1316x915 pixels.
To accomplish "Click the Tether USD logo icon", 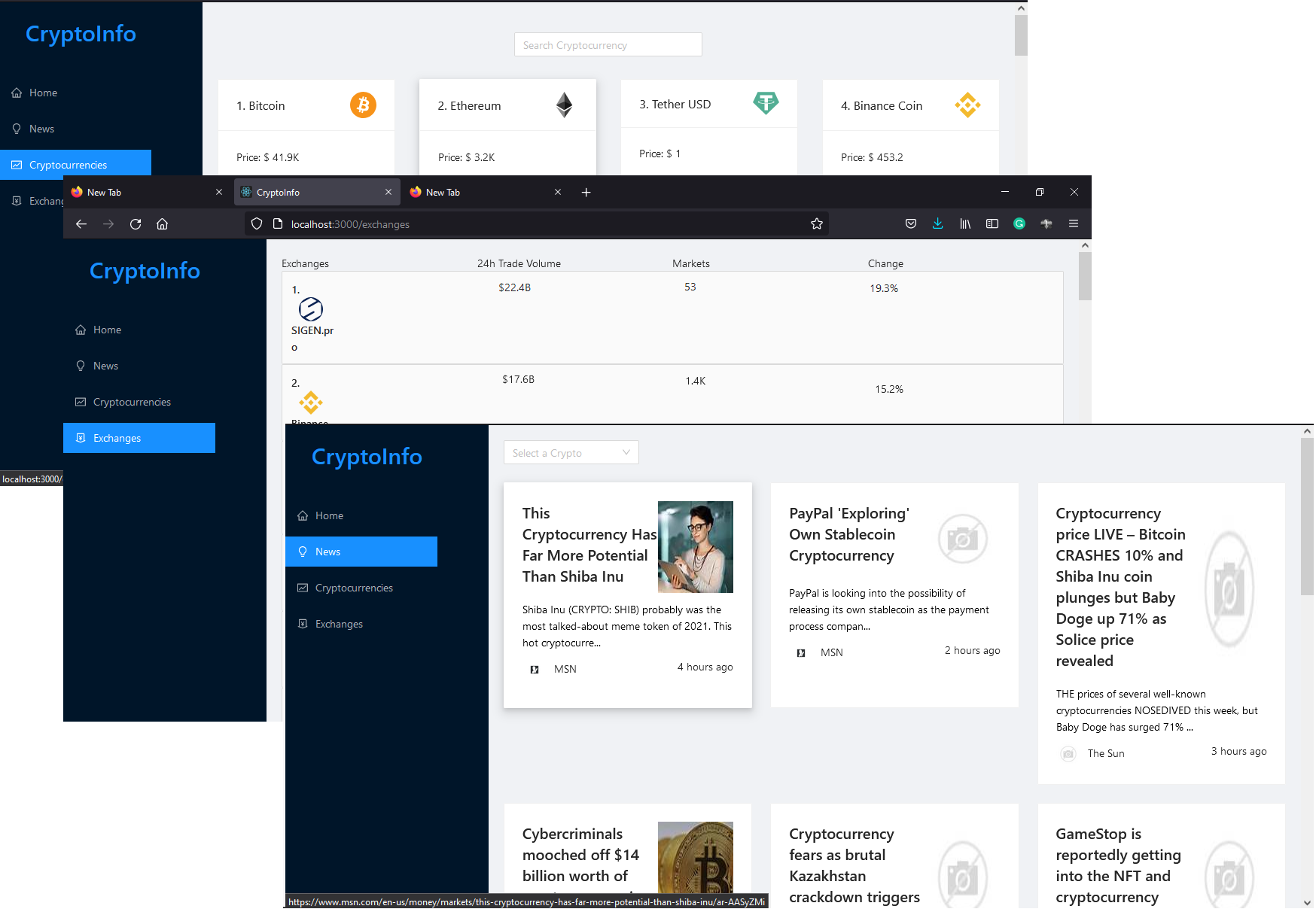I will point(766,103).
